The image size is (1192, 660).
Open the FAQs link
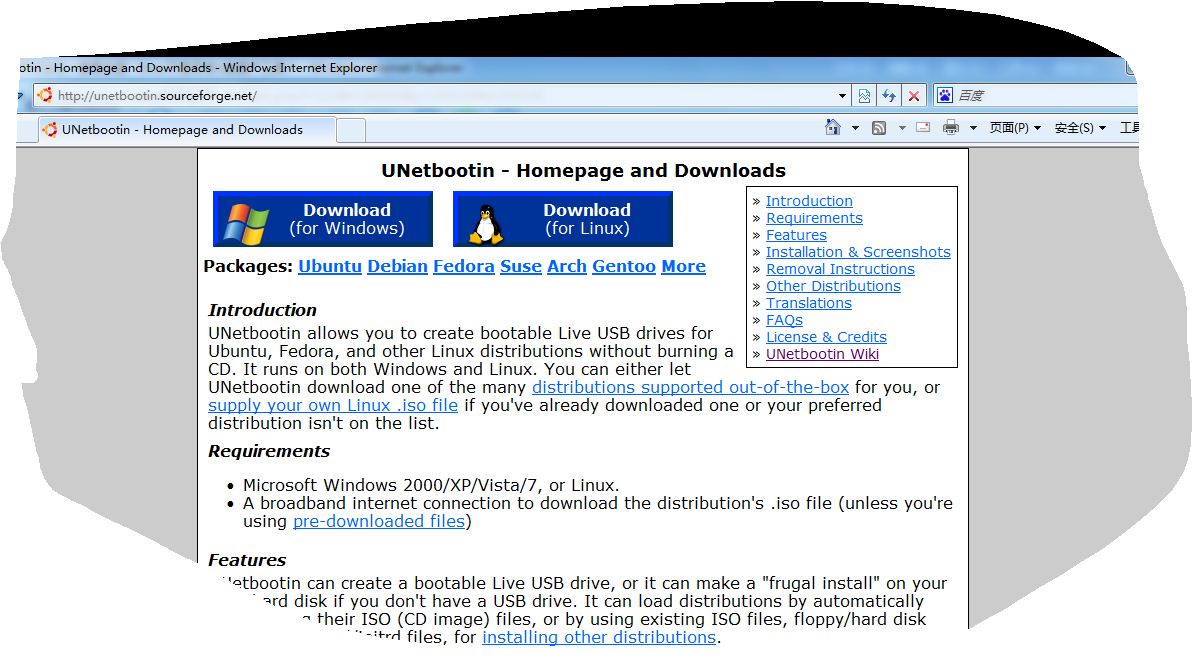tap(785, 320)
